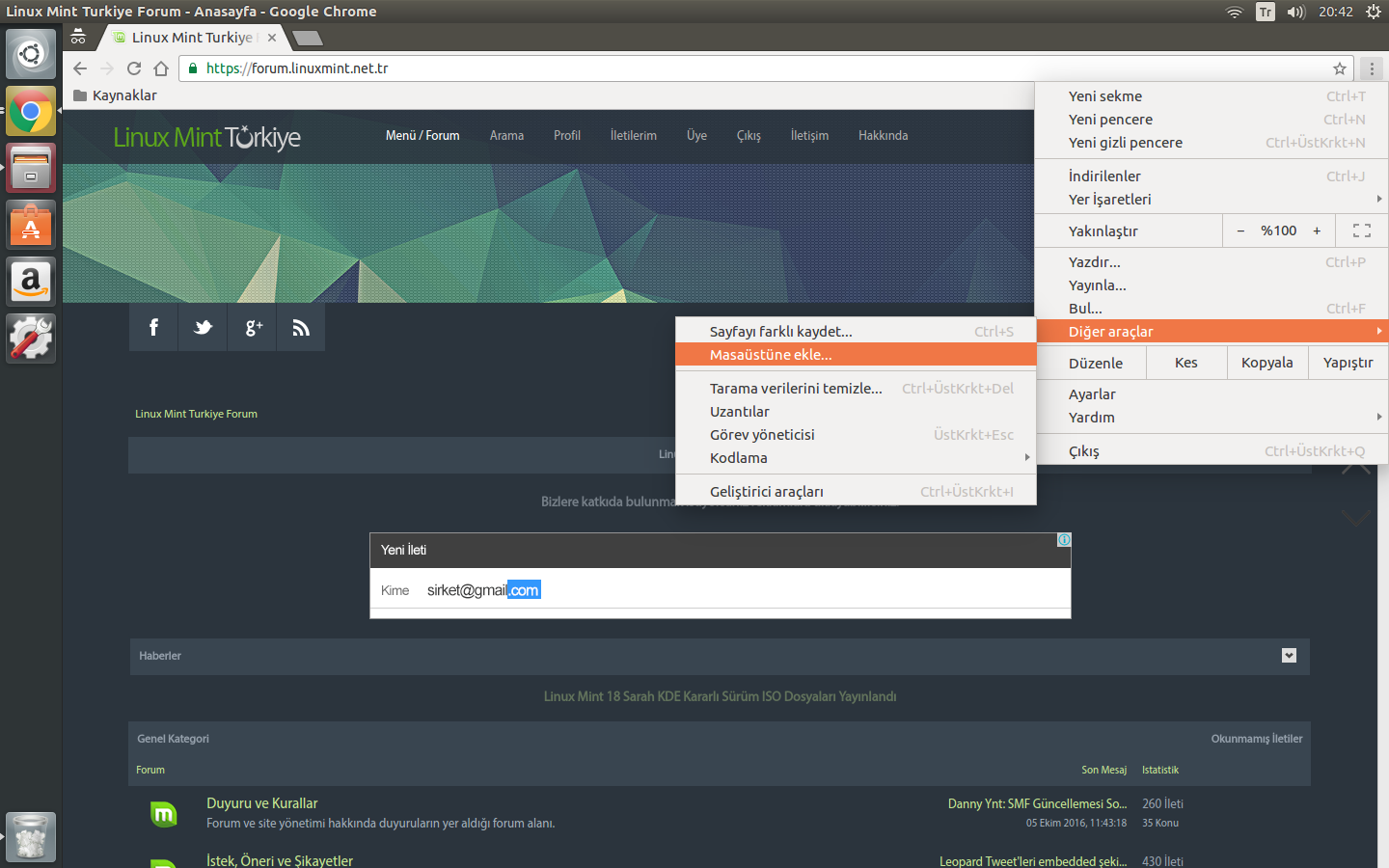Image resolution: width=1389 pixels, height=868 pixels.
Task: Open the Profil navigation link
Action: (567, 136)
